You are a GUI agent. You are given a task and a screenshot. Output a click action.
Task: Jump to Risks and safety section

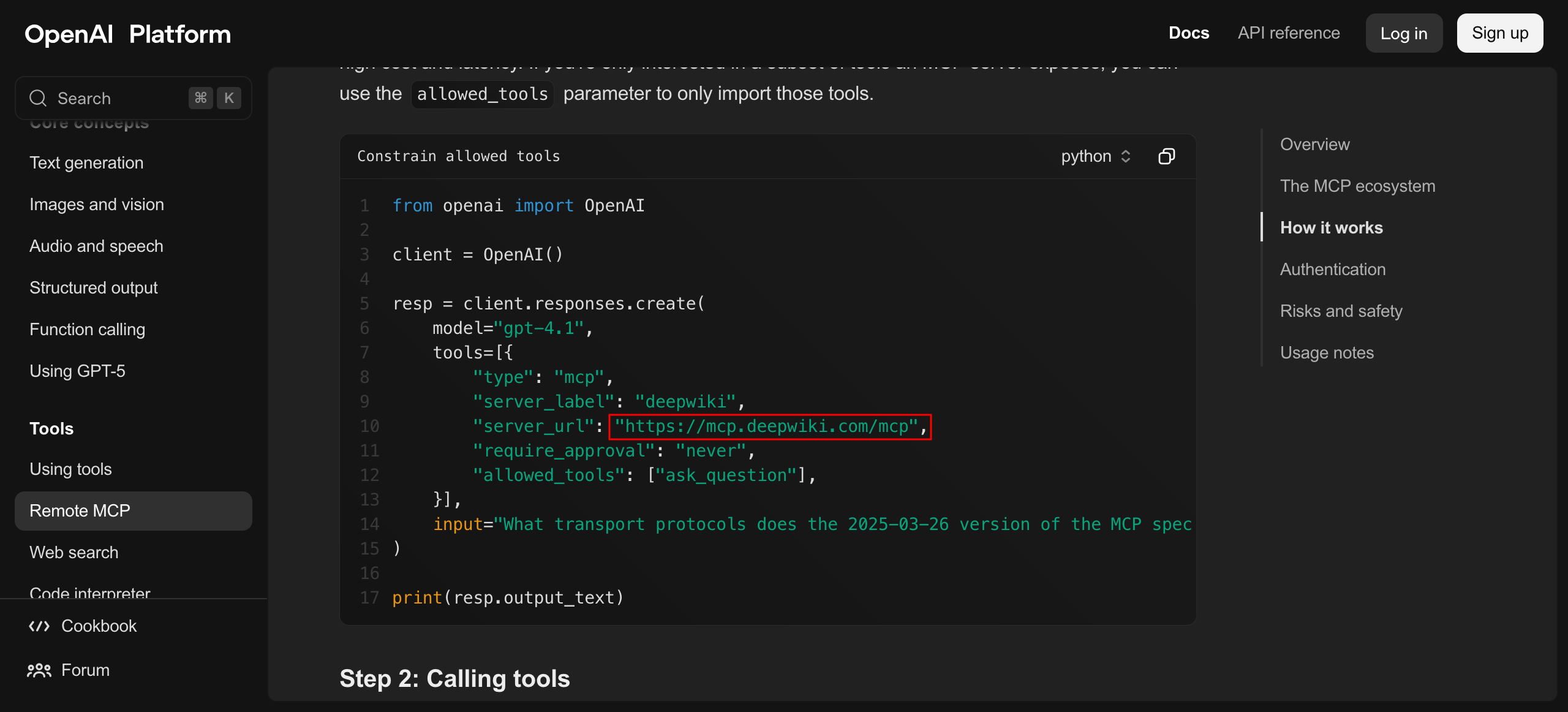(1341, 311)
